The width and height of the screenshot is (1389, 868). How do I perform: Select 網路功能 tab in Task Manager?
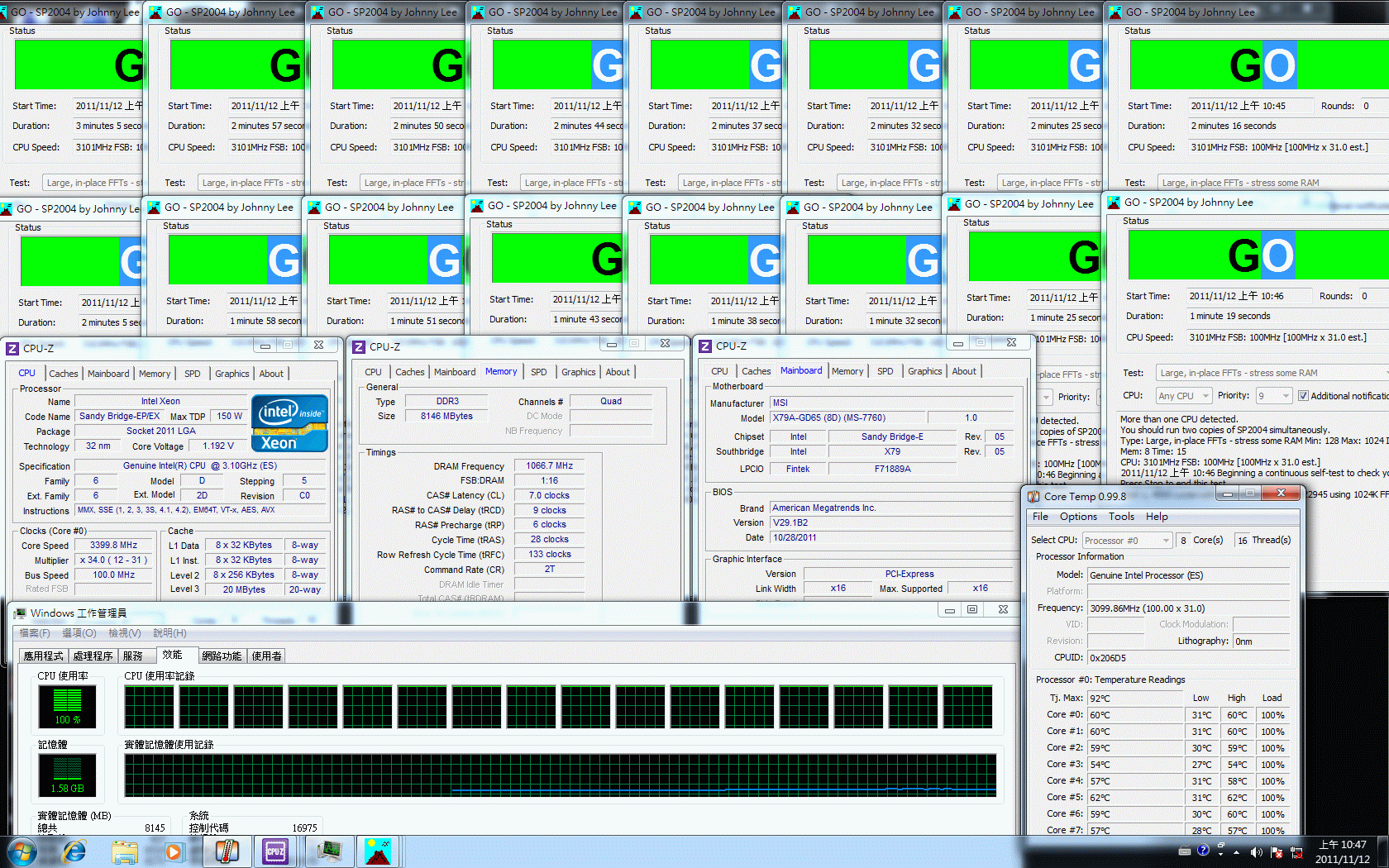[222, 656]
